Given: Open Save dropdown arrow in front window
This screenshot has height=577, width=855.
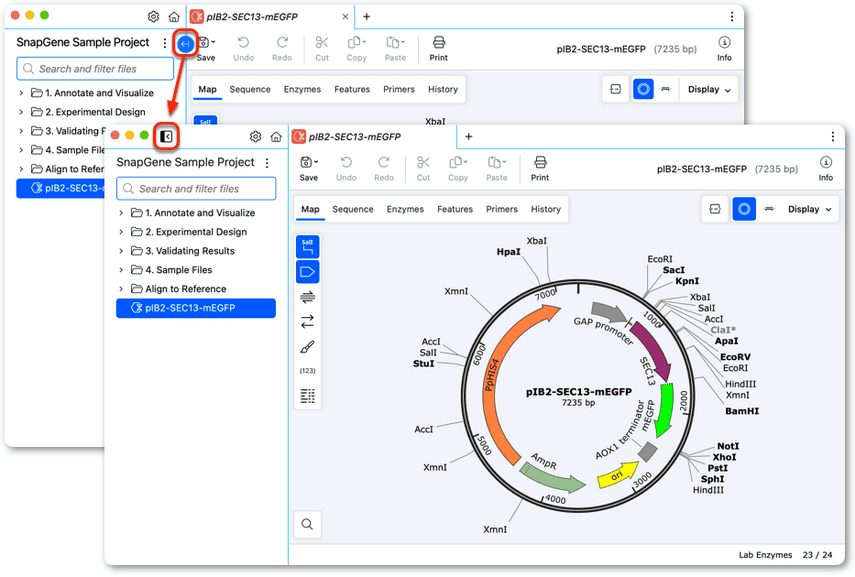Looking at the screenshot, I should coord(316,162).
